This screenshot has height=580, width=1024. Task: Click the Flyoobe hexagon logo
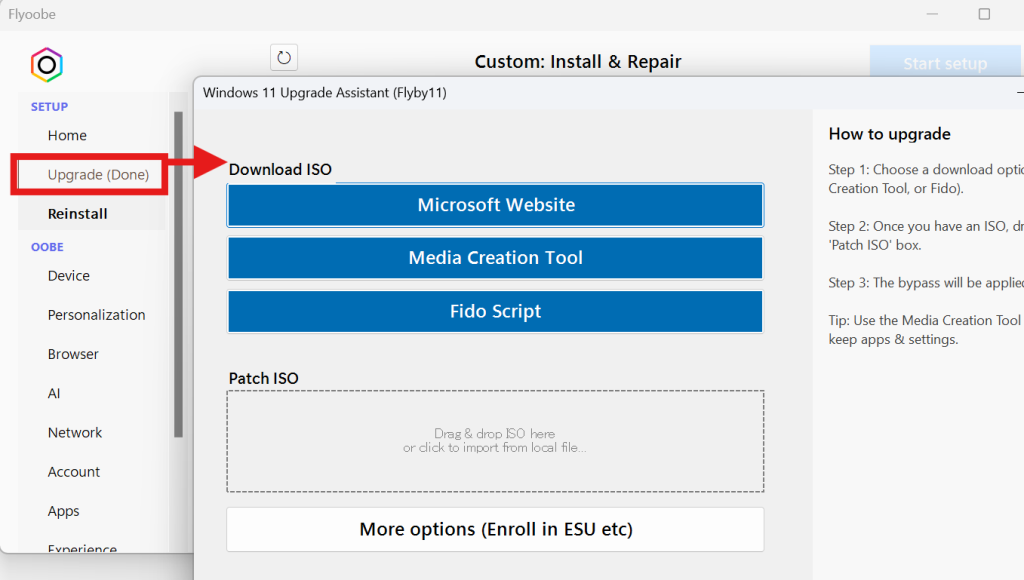(x=46, y=65)
